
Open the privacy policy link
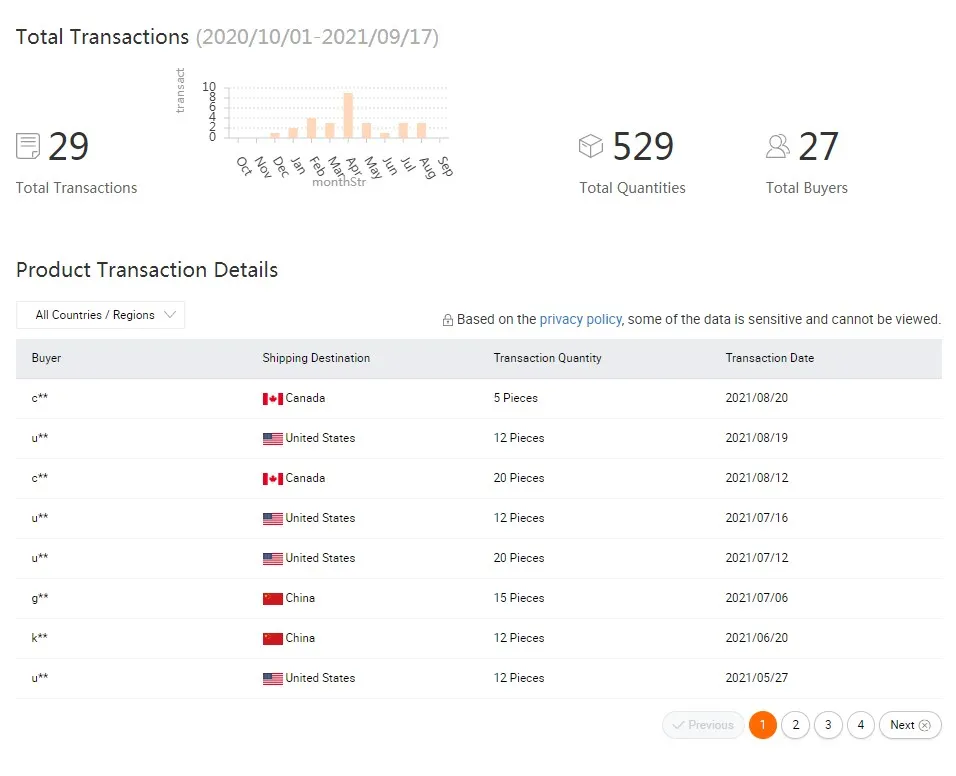[x=580, y=319]
